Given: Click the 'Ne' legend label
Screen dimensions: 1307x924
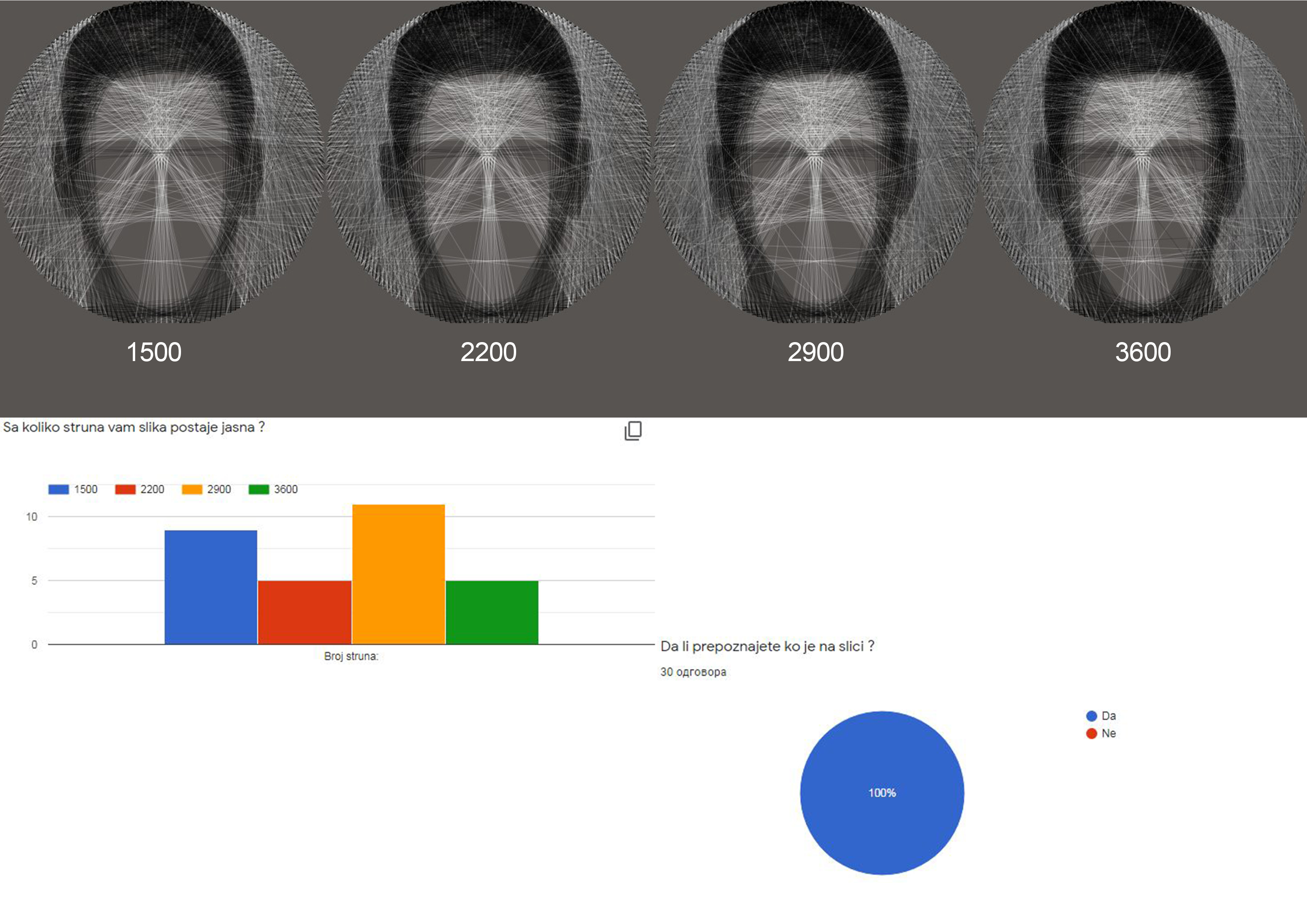Looking at the screenshot, I should (x=1109, y=734).
